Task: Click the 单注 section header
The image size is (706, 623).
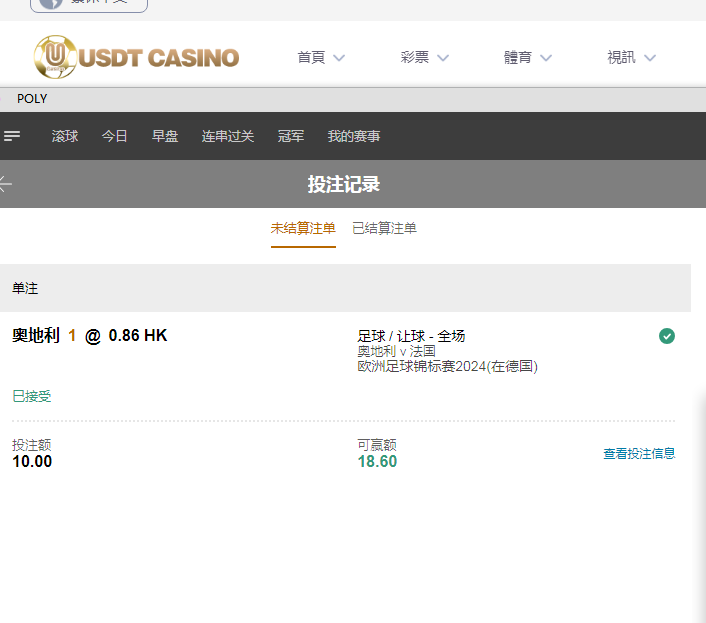Action: point(25,288)
